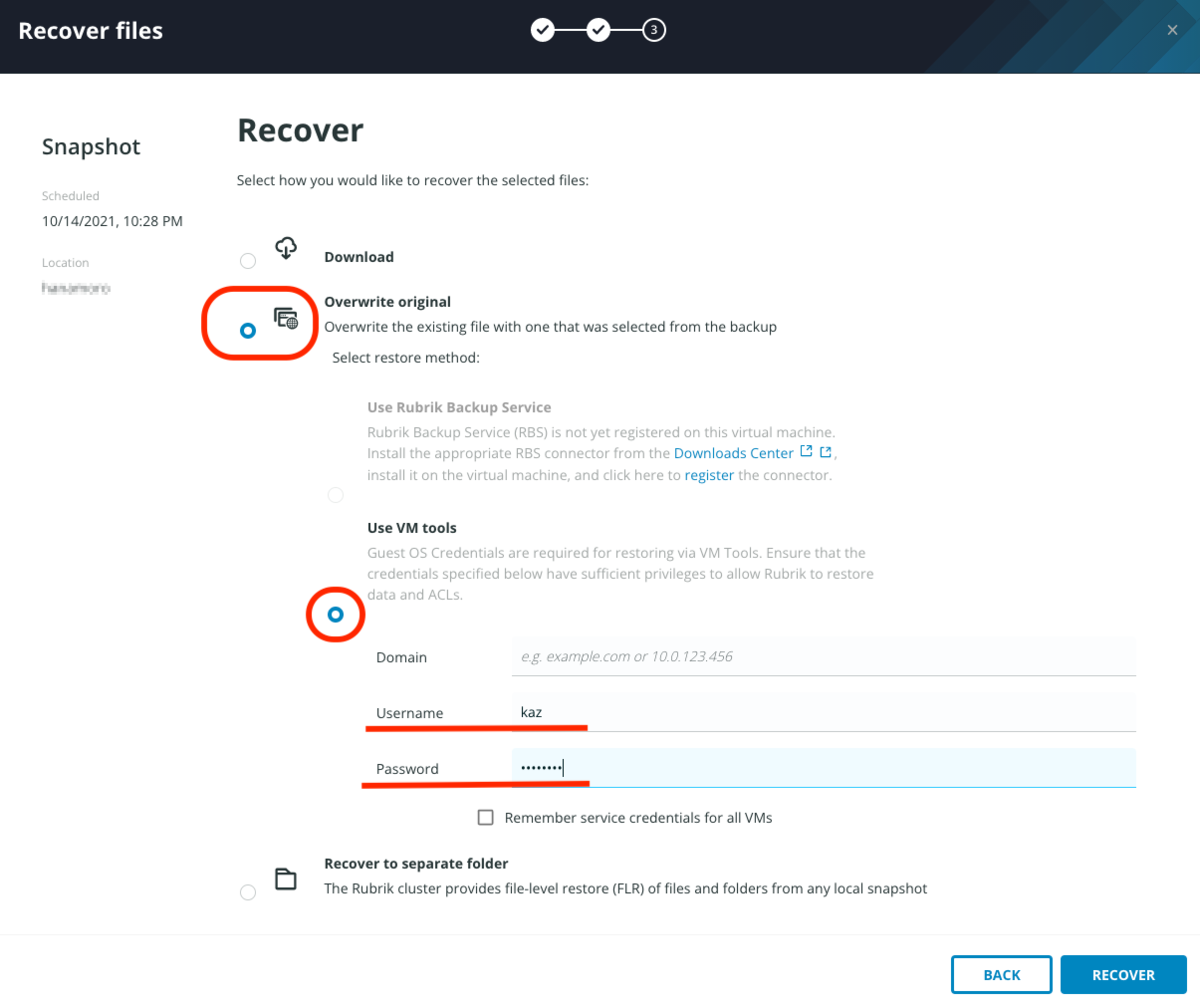The height and width of the screenshot is (1004, 1200).
Task: Select the Use VM tools radio button
Action: coord(336,614)
